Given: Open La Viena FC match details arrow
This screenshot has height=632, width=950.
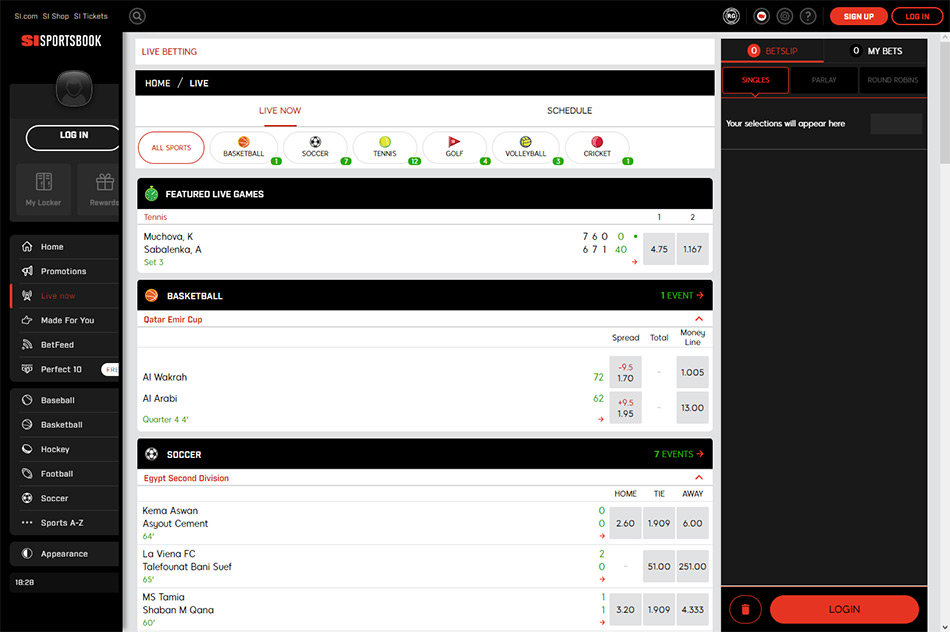Looking at the screenshot, I should coord(602,579).
